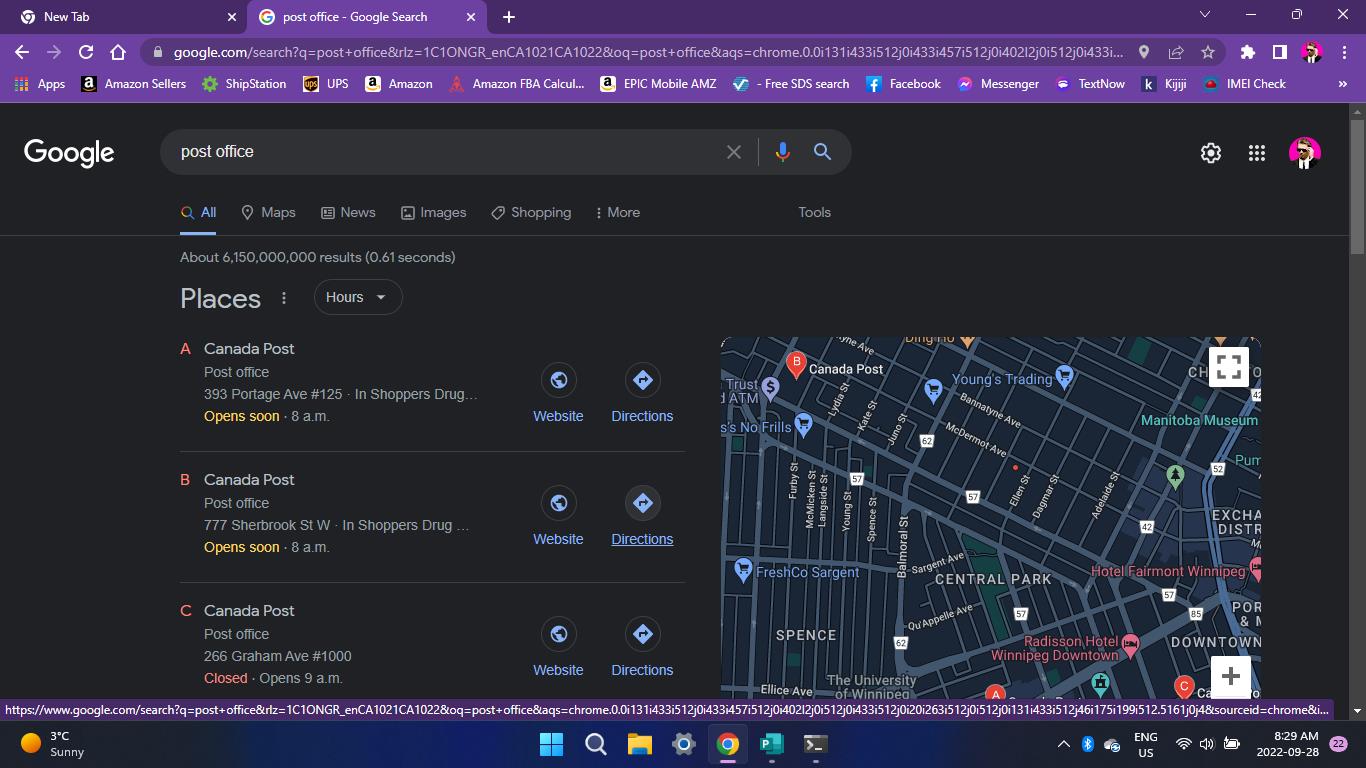
Task: Open the Hours filter dropdown
Action: pos(357,297)
